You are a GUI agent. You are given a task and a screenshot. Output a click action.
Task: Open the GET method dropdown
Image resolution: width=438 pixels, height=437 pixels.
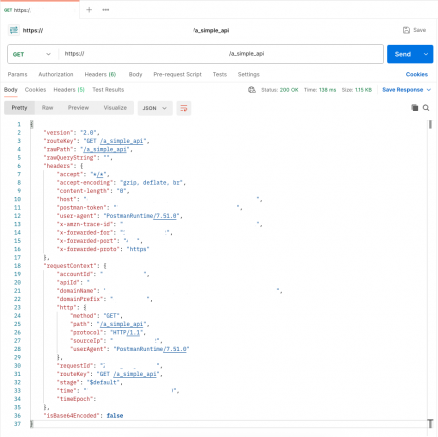tap(32, 54)
